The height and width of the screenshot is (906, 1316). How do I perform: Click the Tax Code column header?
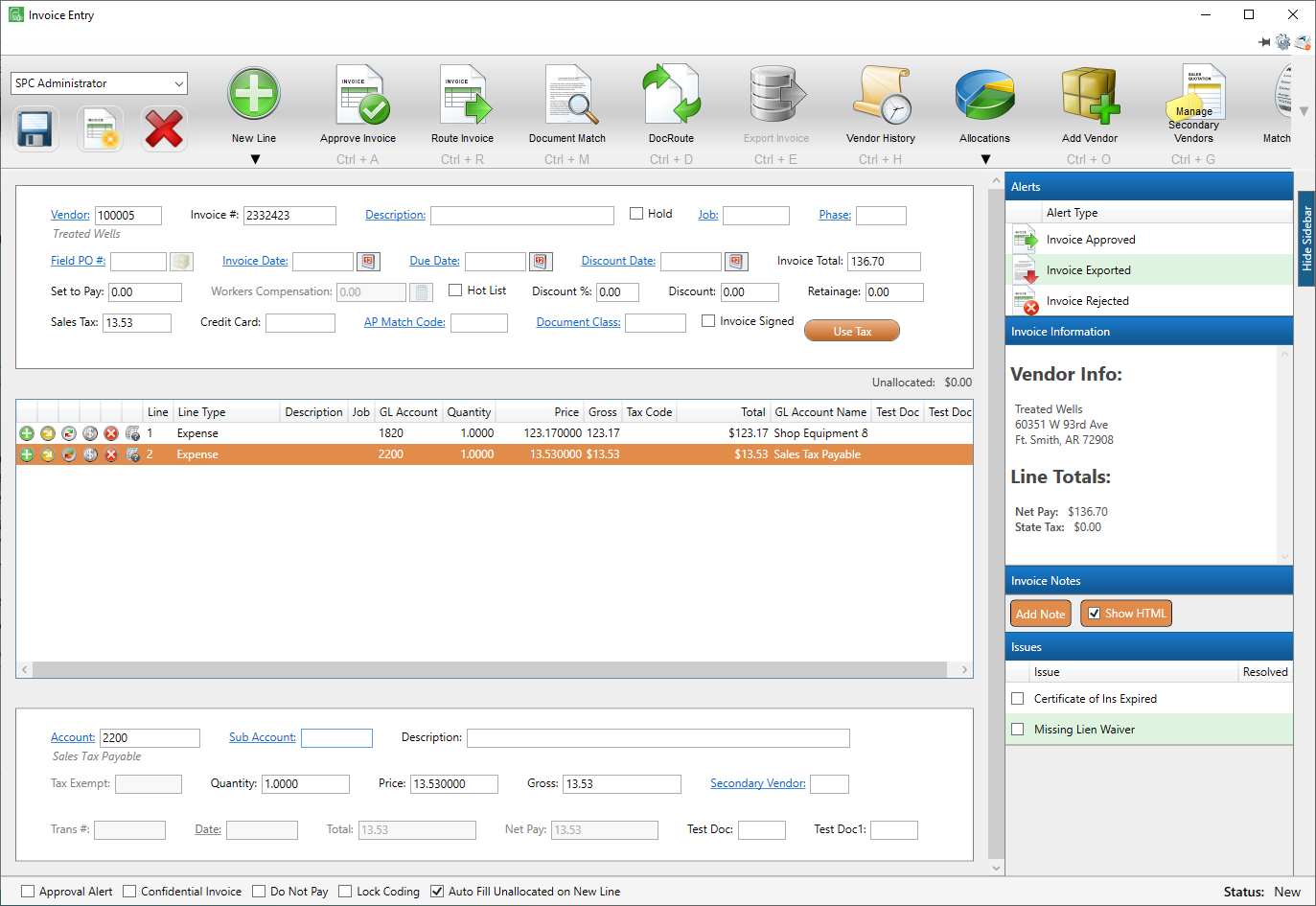[x=649, y=412]
